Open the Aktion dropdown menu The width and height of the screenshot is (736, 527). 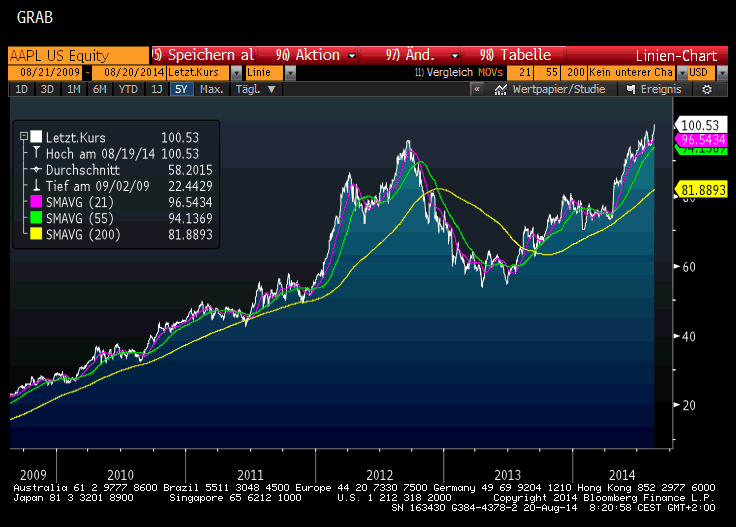coord(352,55)
